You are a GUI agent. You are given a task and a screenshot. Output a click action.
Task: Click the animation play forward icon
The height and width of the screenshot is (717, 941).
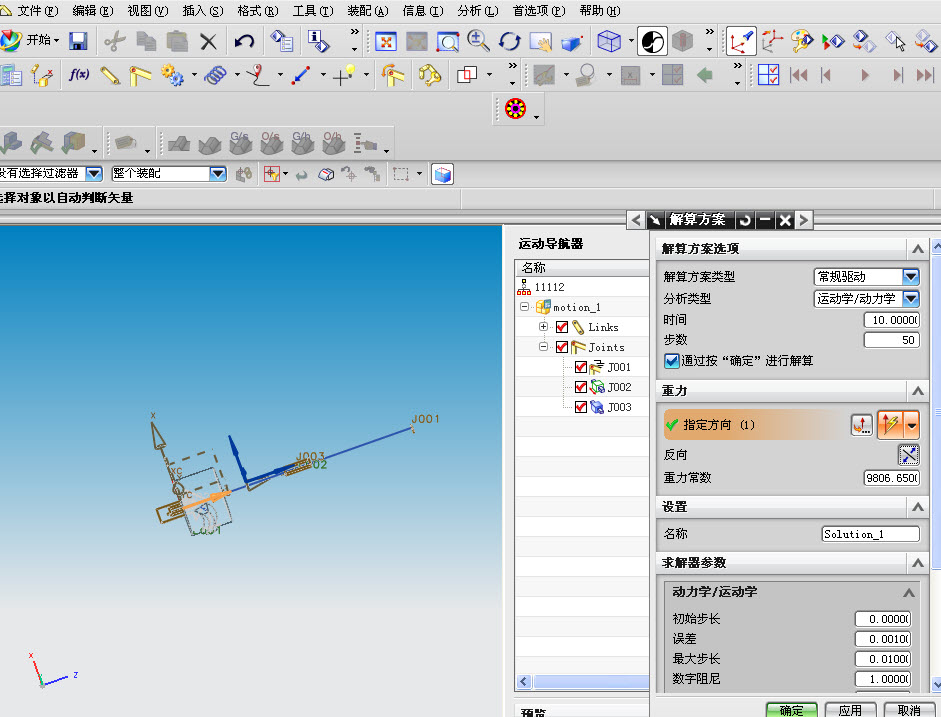pyautogui.click(x=864, y=76)
